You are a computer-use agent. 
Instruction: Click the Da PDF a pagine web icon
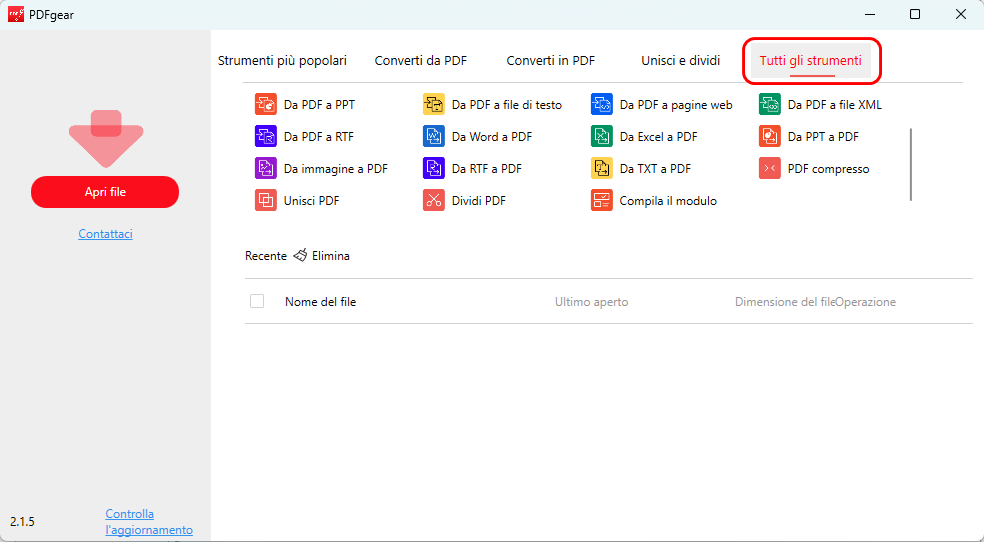pos(602,105)
